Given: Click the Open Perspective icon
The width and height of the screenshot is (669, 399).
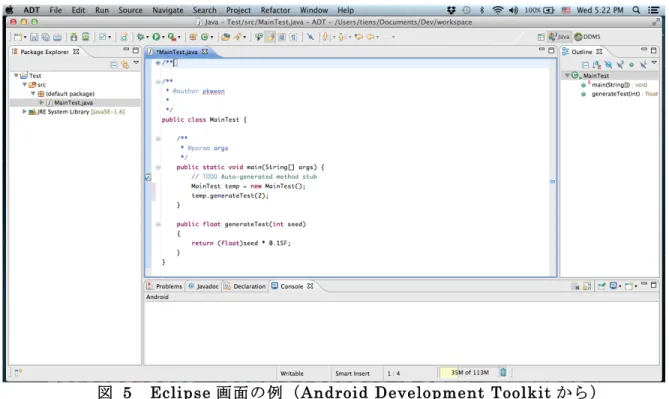Looking at the screenshot, I should click(x=541, y=37).
